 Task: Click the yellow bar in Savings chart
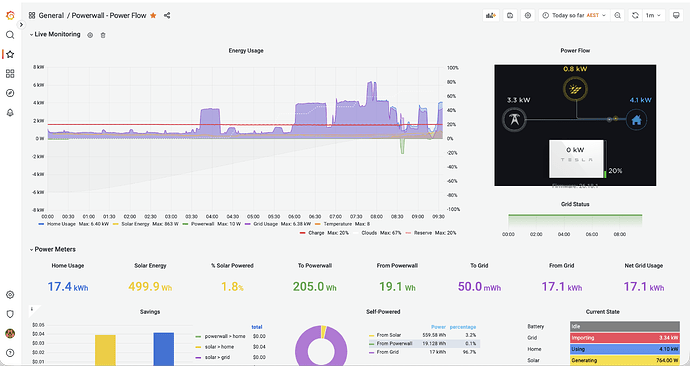pos(105,350)
